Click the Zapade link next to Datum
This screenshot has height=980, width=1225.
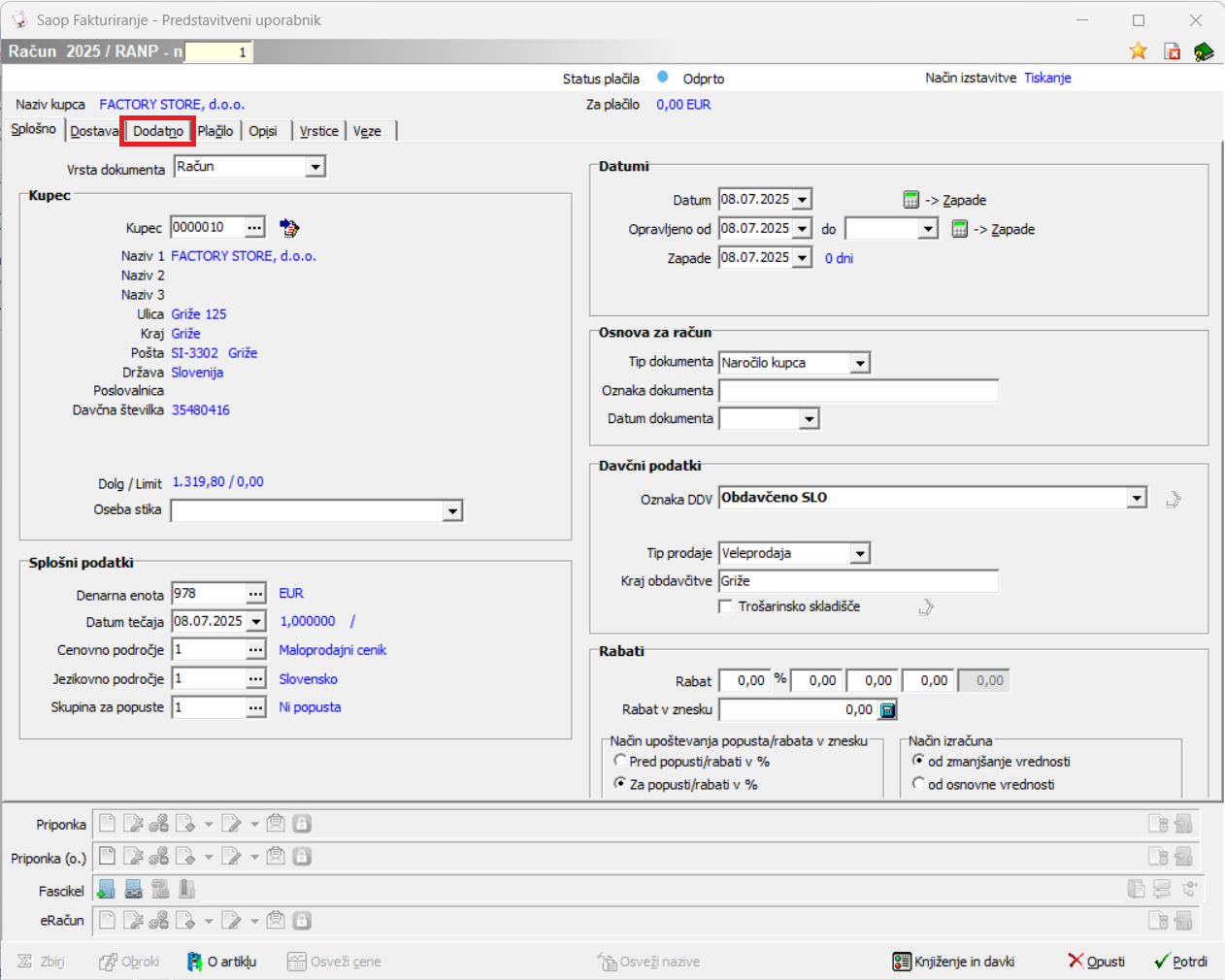tap(964, 200)
